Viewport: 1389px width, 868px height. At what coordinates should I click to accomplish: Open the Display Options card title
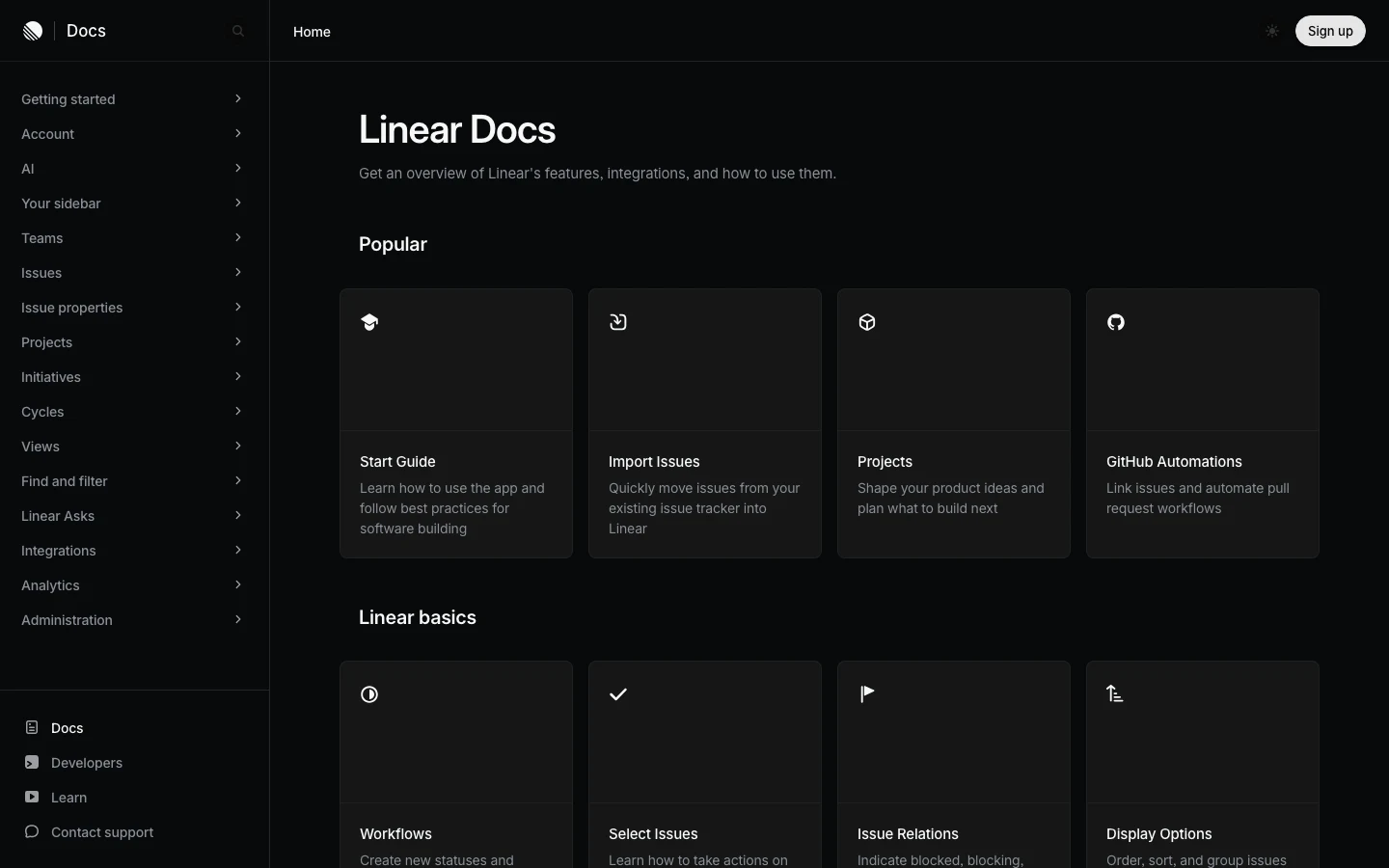pyautogui.click(x=1158, y=834)
